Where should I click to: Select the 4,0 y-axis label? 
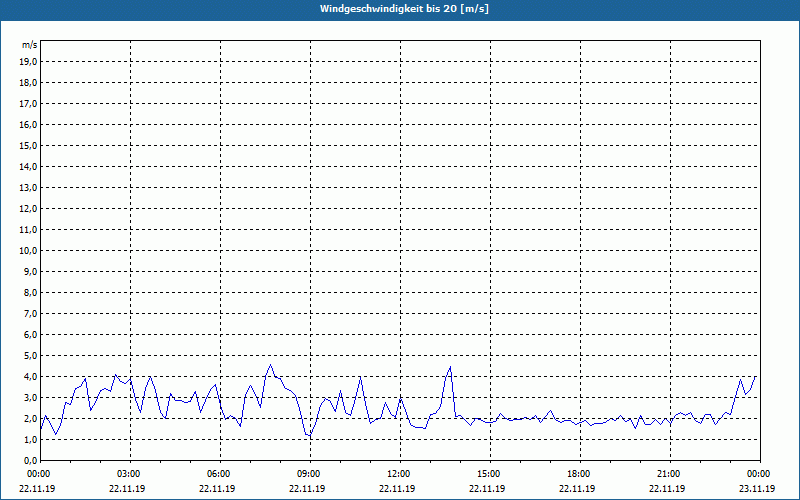point(32,377)
